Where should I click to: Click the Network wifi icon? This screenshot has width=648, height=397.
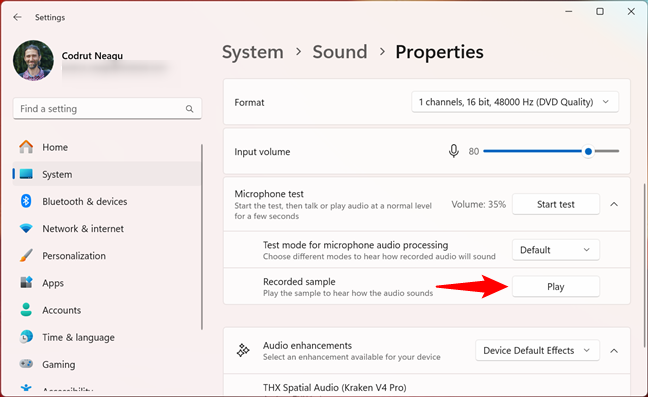(x=26, y=228)
